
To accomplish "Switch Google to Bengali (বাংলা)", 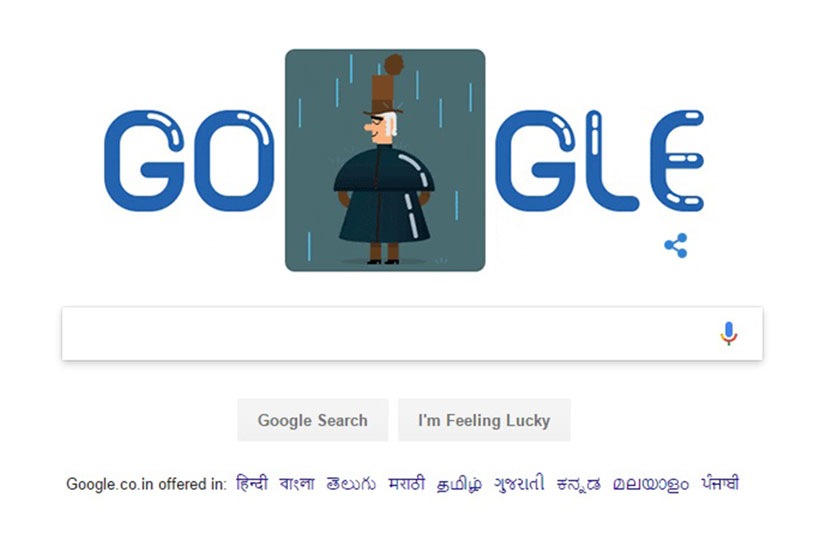I will coord(297,484).
